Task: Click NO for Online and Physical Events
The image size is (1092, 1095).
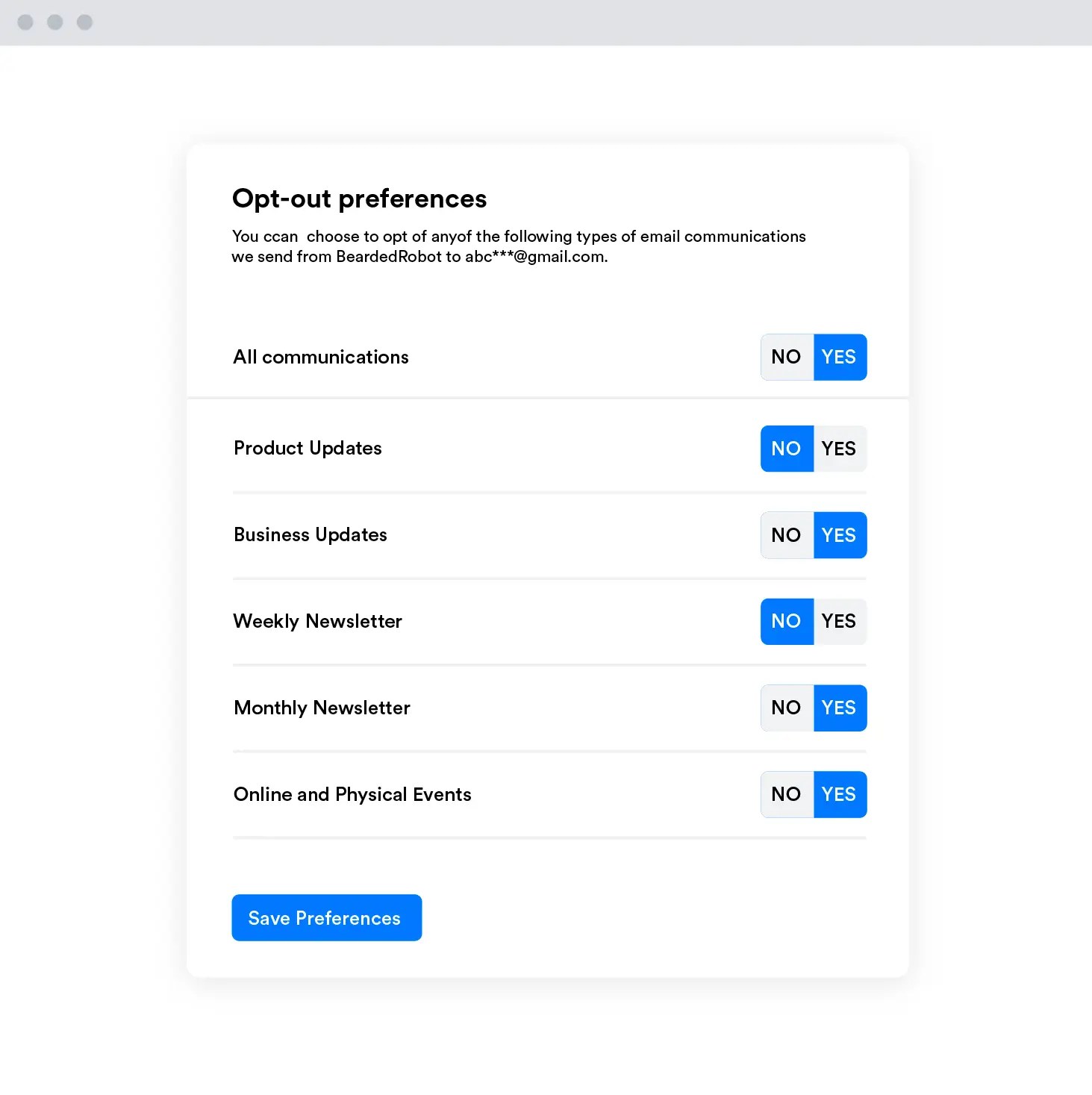Action: [x=787, y=794]
